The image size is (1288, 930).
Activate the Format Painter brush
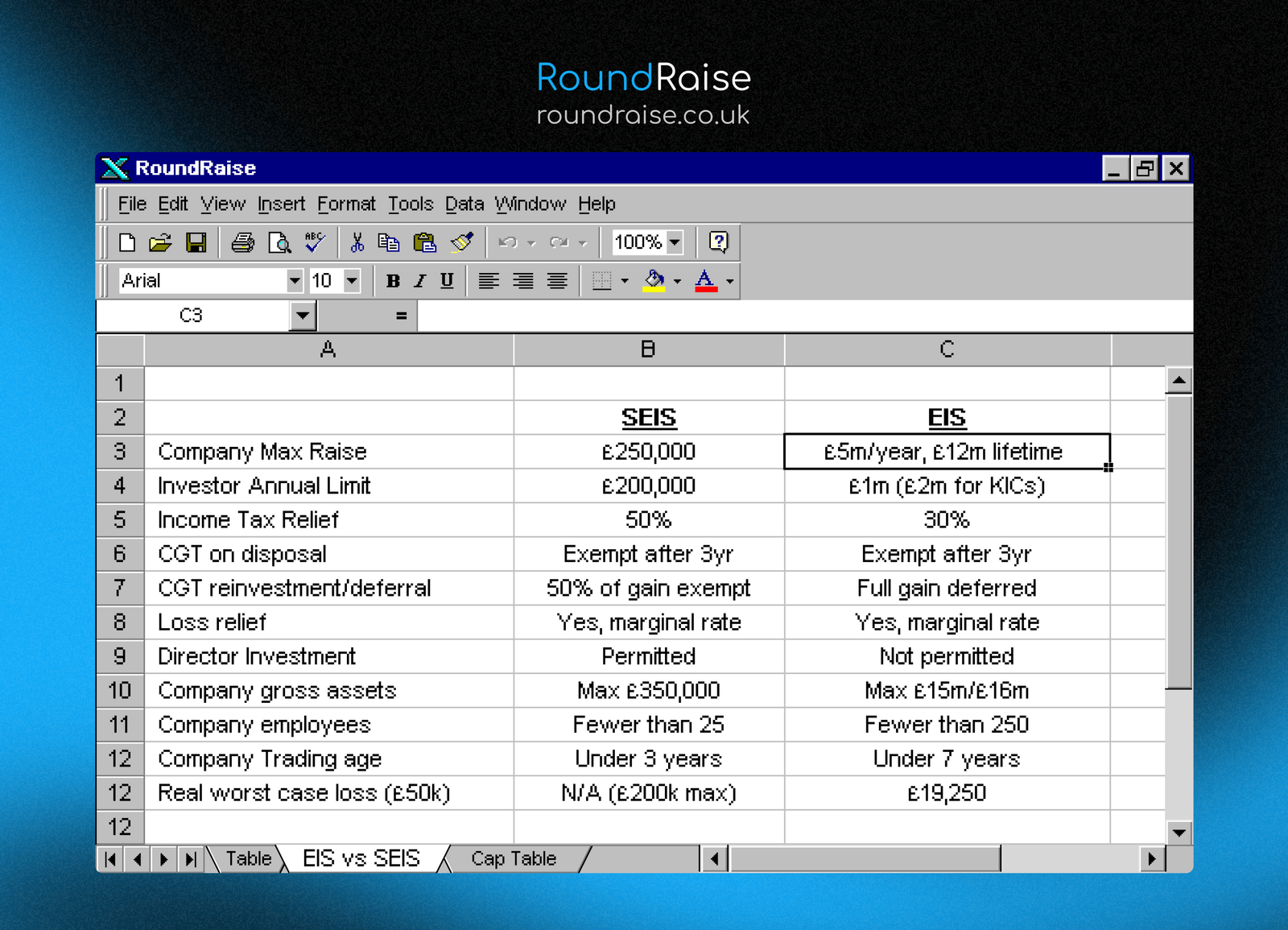(x=462, y=242)
